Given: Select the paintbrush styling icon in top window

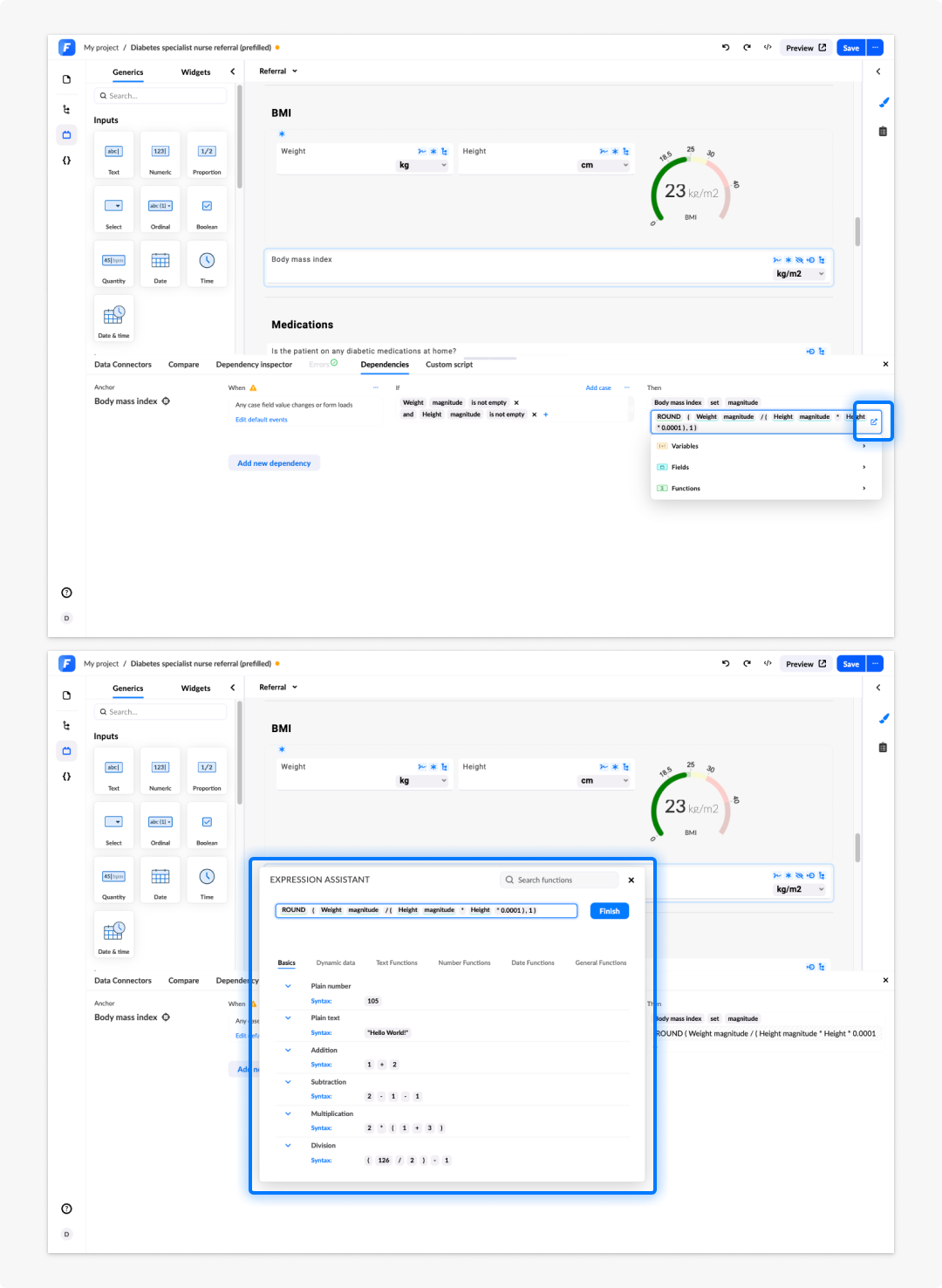Looking at the screenshot, I should (884, 103).
